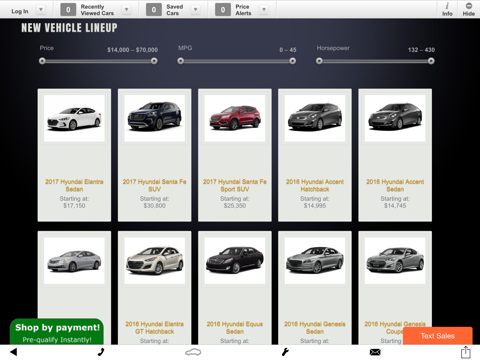Click Genesis Coupe car thumbnail

[x=395, y=261]
